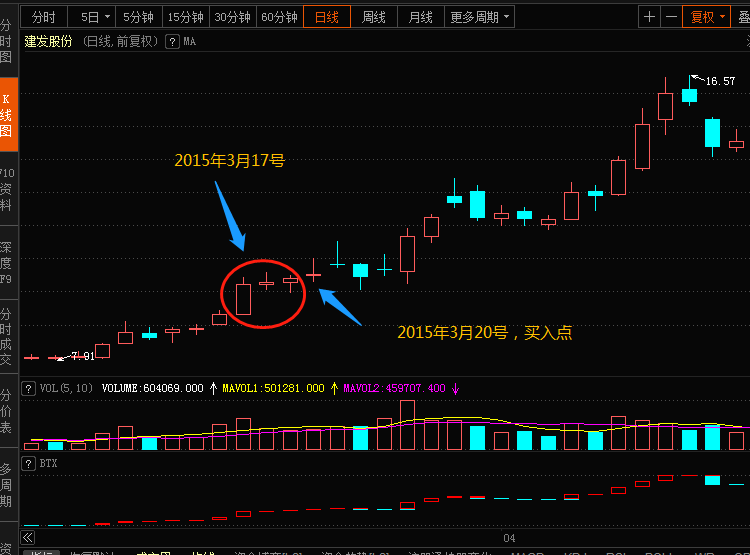Switch to the 5分钟 period
The width and height of the screenshot is (750, 555).
[x=139, y=17]
